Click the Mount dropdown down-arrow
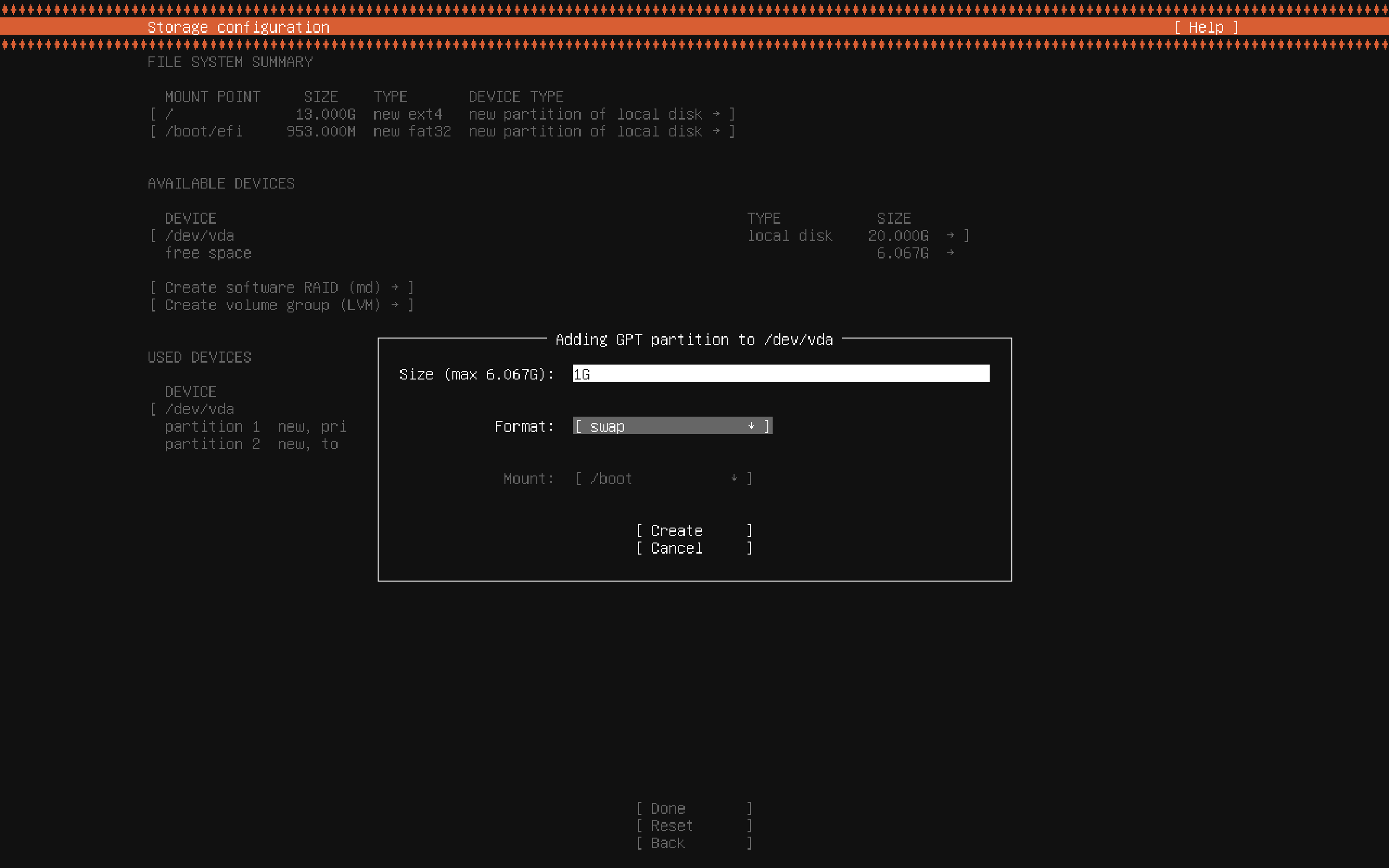Viewport: 1389px width, 868px height. click(x=734, y=478)
